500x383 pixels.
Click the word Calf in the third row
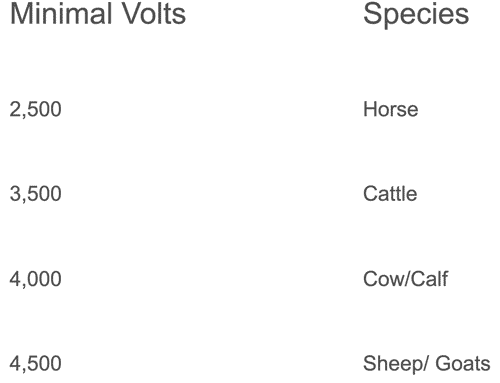[x=429, y=279]
